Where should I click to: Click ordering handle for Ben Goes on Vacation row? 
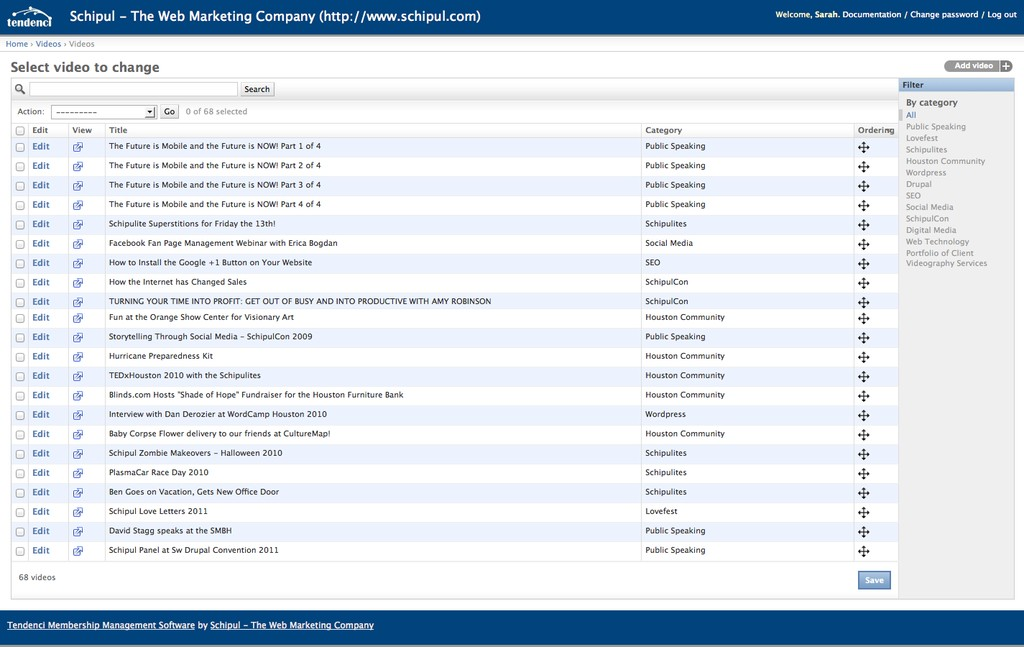pyautogui.click(x=863, y=493)
